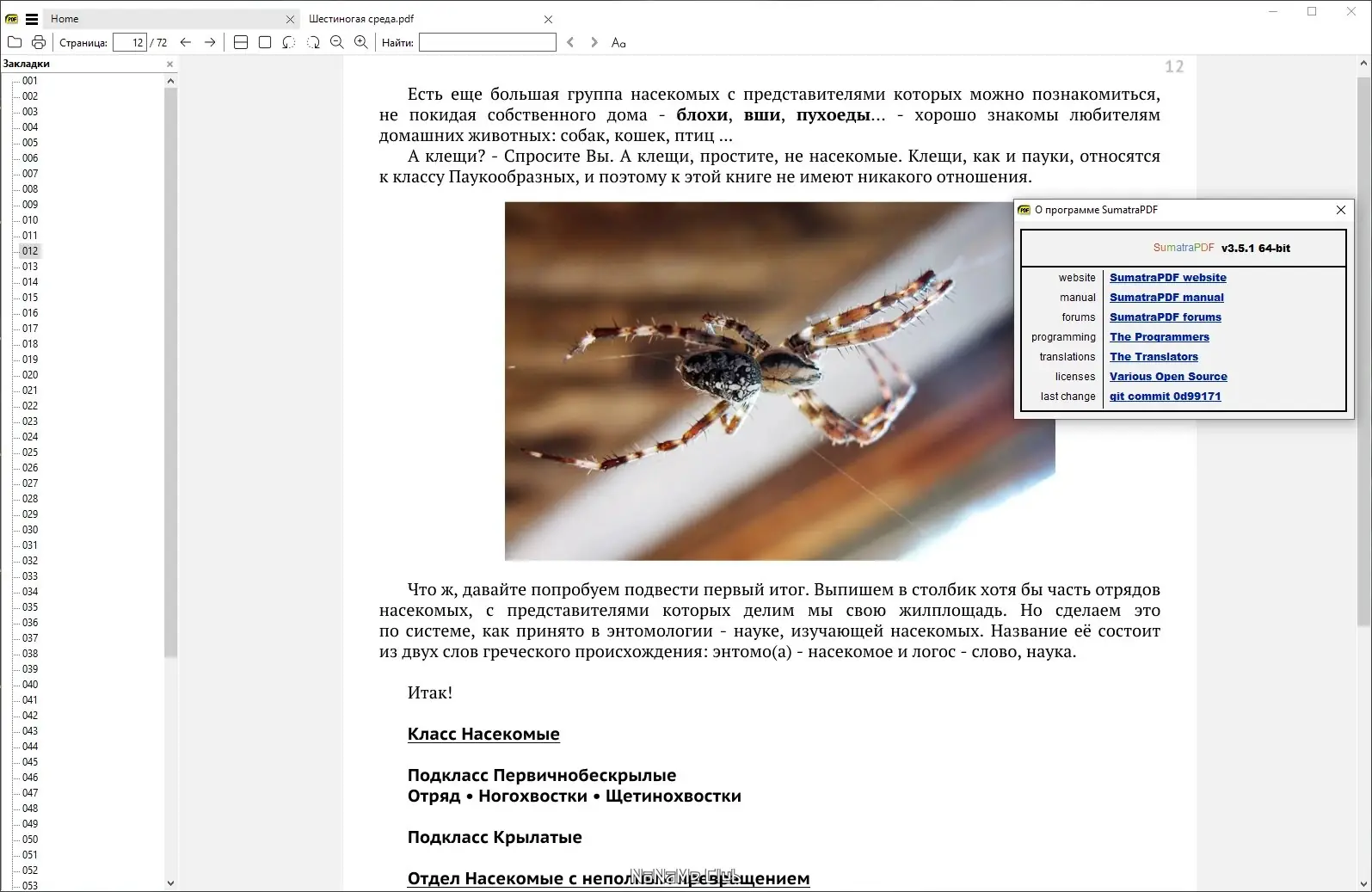Zoom in with the magnifier plus
This screenshot has width=1372, height=892.
click(x=361, y=42)
